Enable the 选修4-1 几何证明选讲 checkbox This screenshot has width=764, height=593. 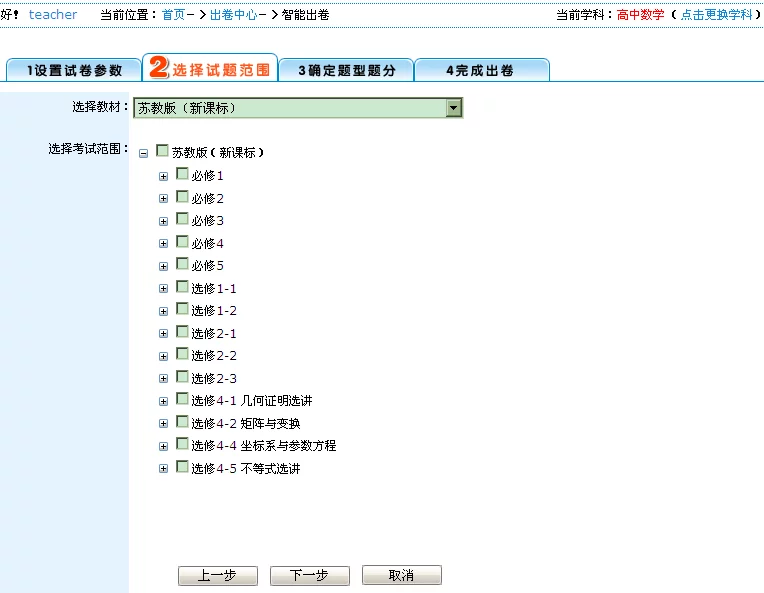pyautogui.click(x=182, y=399)
